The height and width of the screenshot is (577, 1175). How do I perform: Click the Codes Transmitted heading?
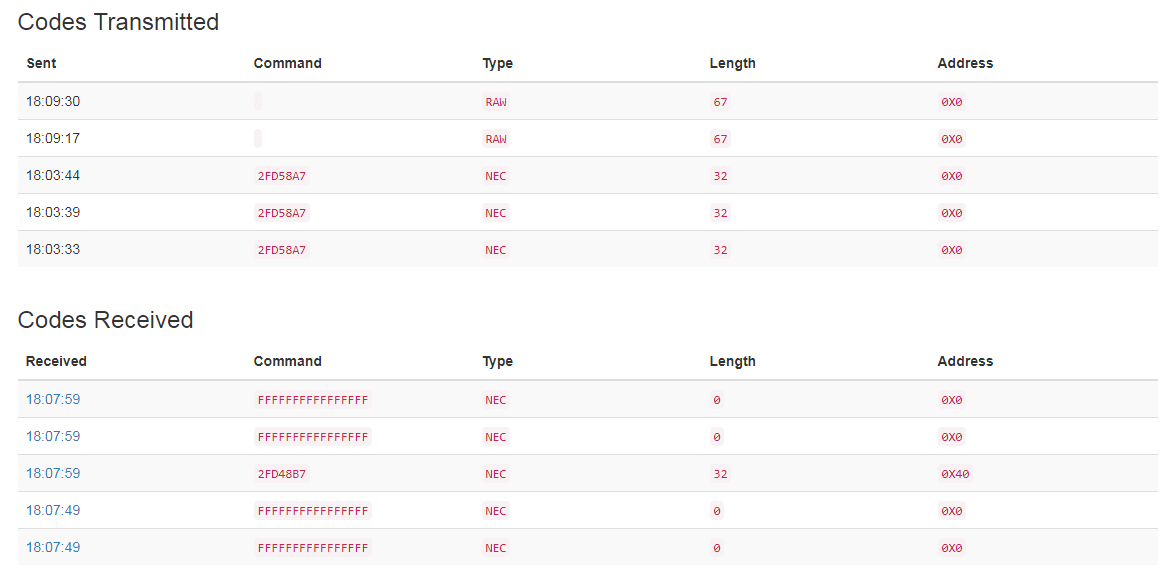pyautogui.click(x=118, y=21)
